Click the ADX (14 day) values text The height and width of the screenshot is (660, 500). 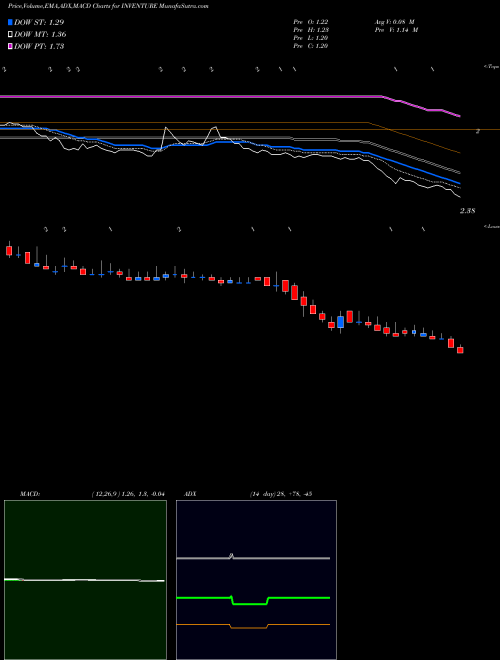coord(280,494)
